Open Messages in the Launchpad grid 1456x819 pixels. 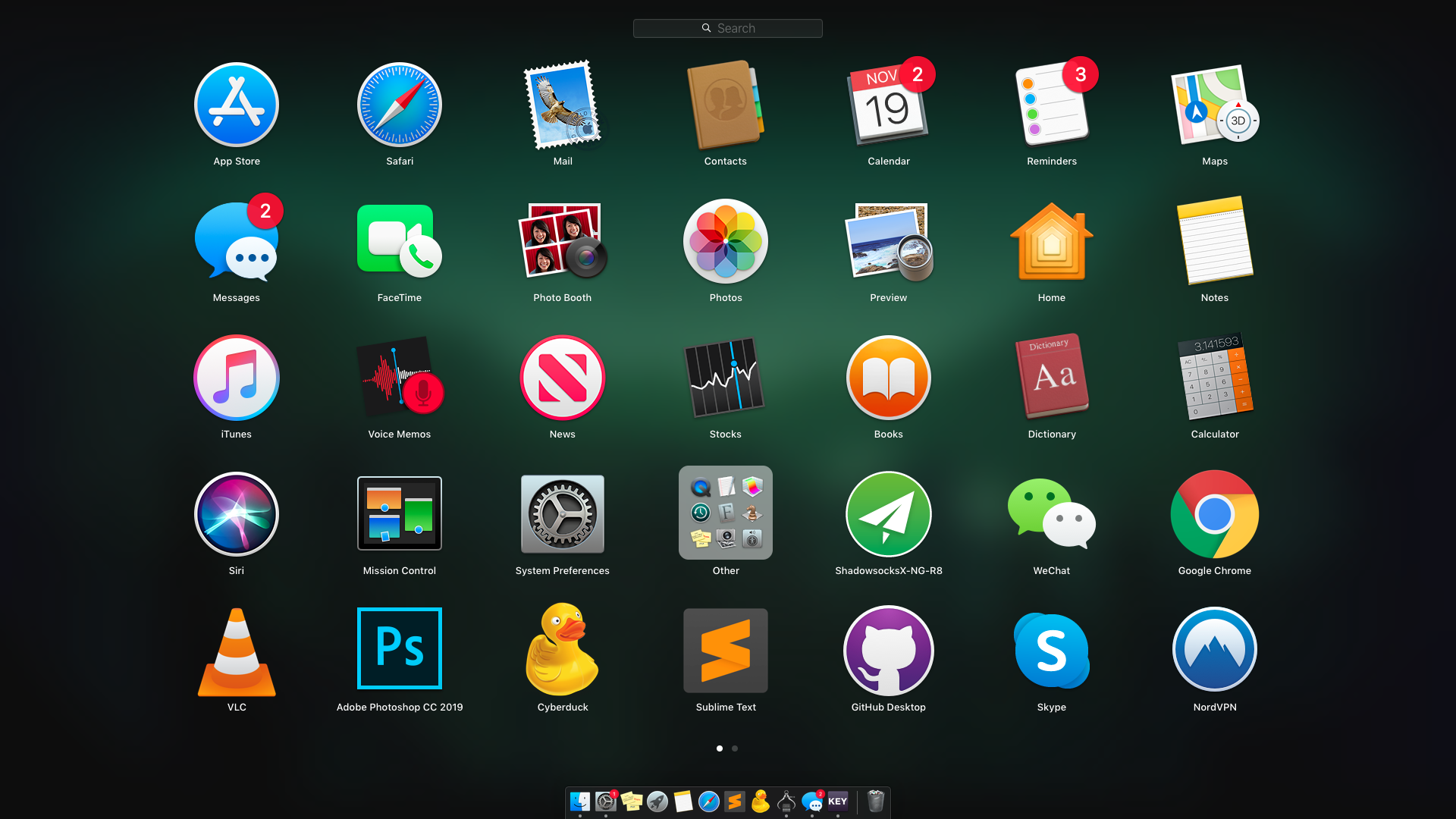(x=237, y=241)
